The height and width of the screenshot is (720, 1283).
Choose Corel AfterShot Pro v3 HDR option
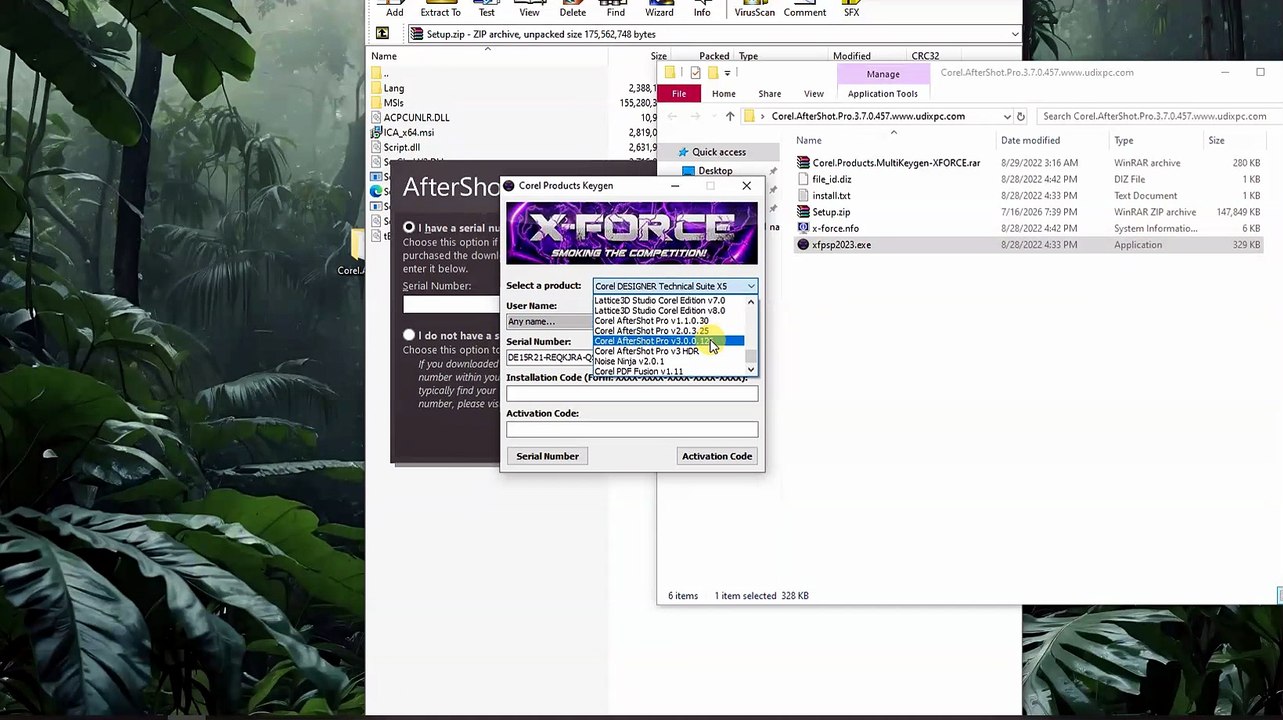[646, 351]
